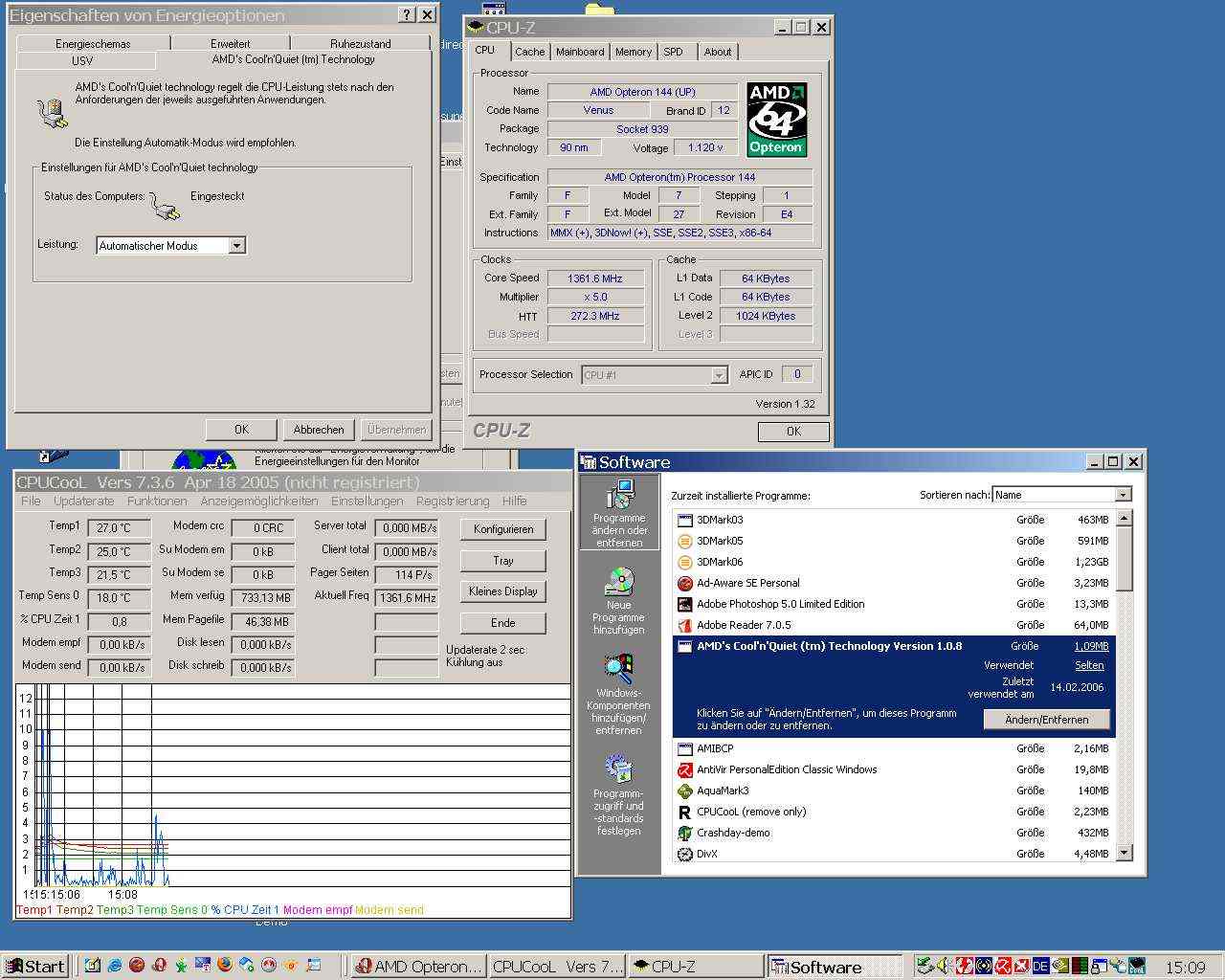Click Firefox icon in quick launch bar
Viewport: 1225px width, 980px height.
pyautogui.click(x=225, y=966)
